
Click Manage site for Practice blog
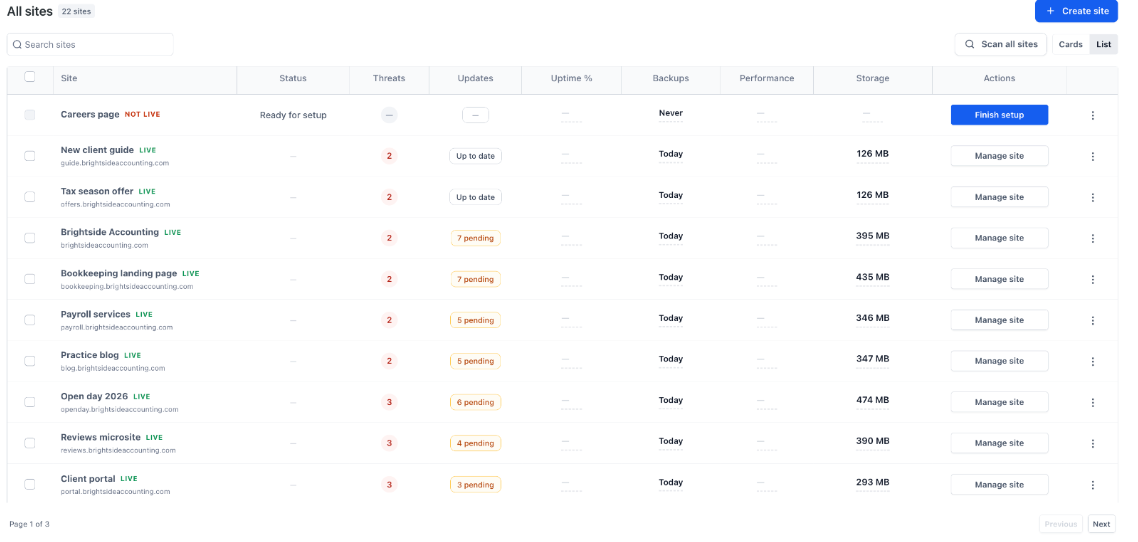[x=999, y=361]
